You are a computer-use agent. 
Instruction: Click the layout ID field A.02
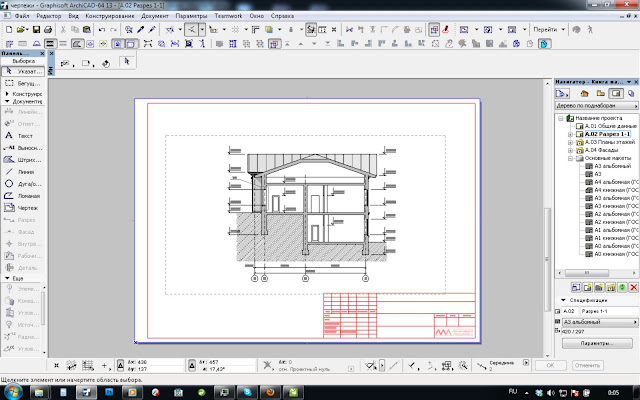click(x=570, y=311)
